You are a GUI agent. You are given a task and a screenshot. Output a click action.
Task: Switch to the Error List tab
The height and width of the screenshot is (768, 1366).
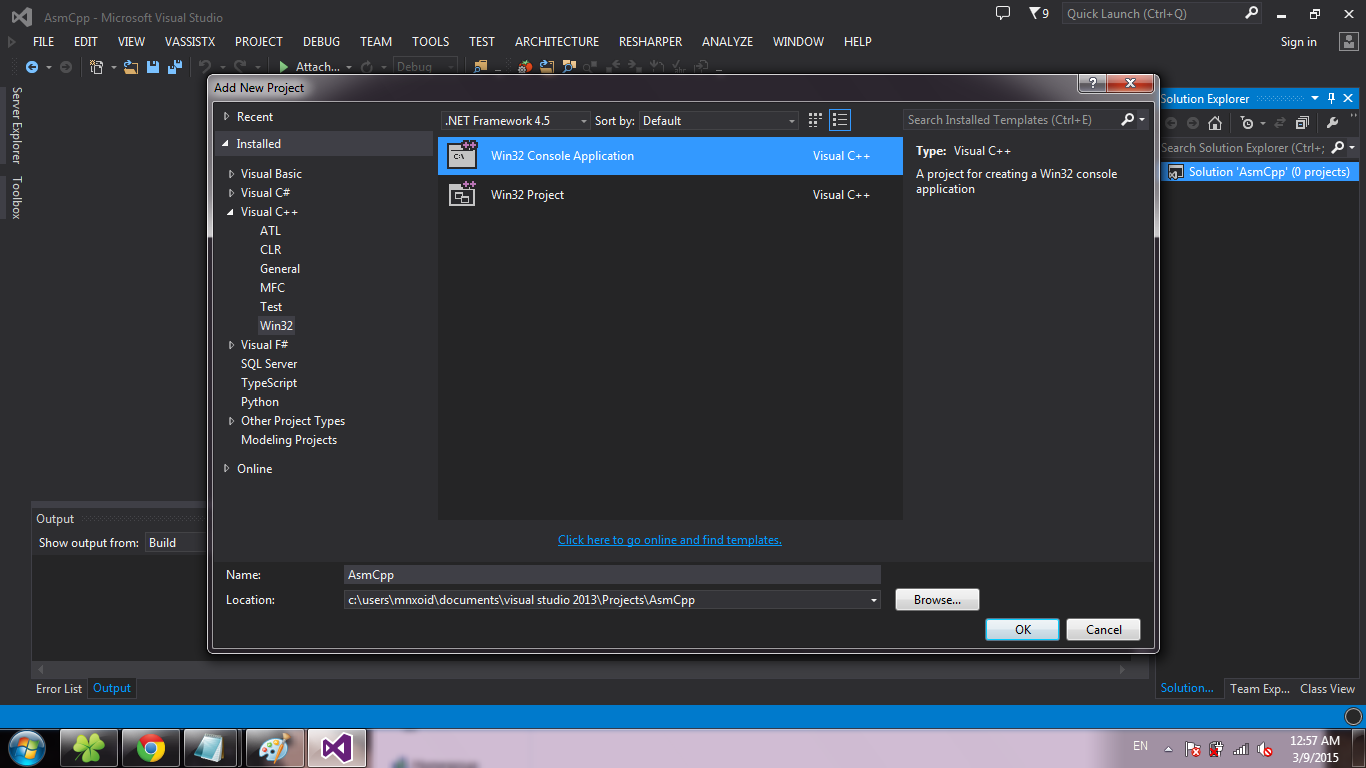click(59, 688)
